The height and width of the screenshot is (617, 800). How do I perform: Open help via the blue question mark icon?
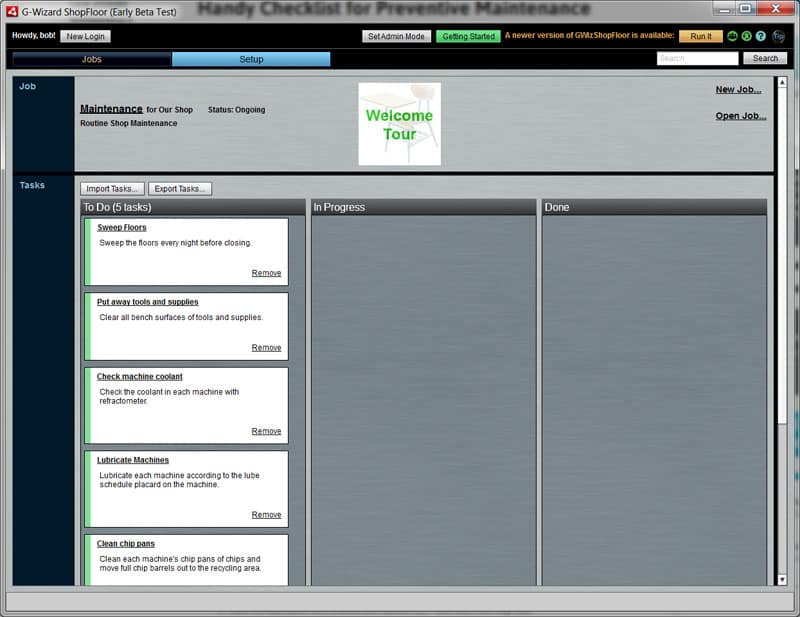coord(761,36)
